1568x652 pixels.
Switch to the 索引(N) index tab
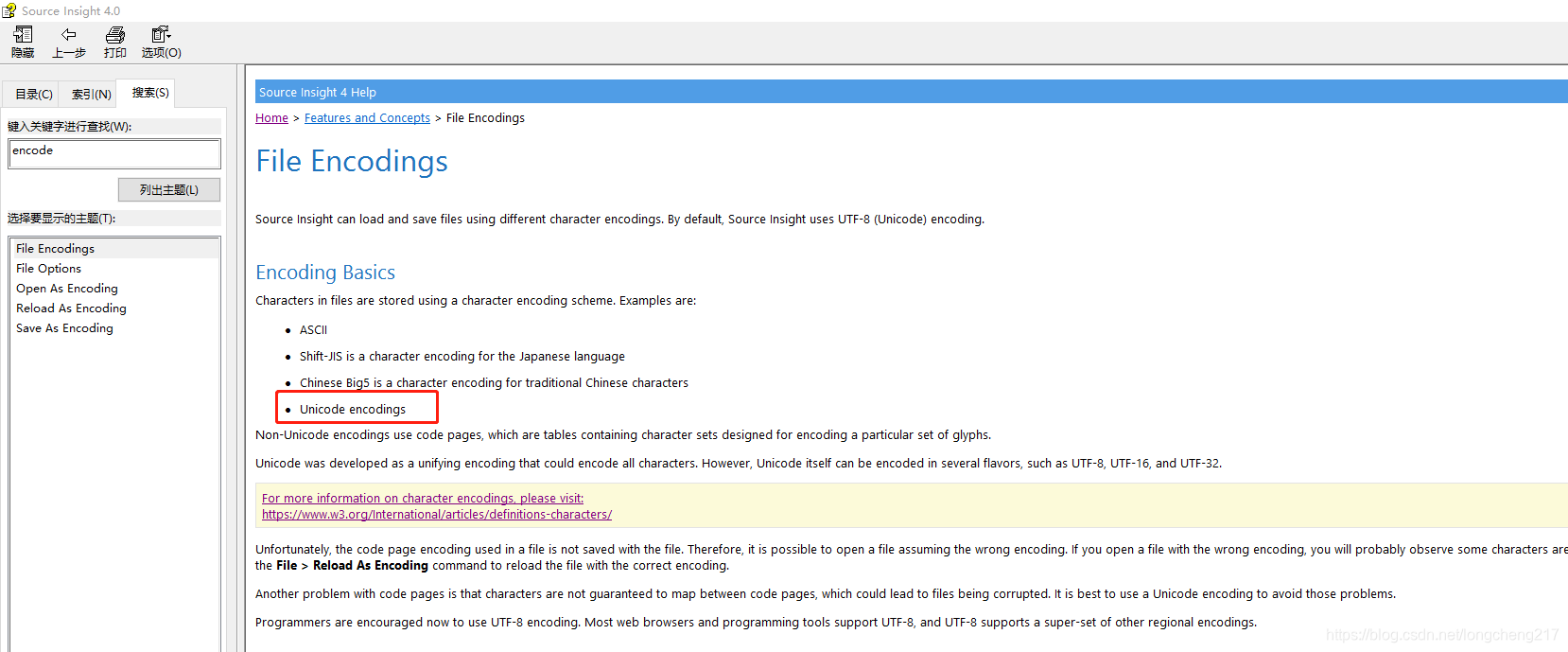click(x=92, y=94)
